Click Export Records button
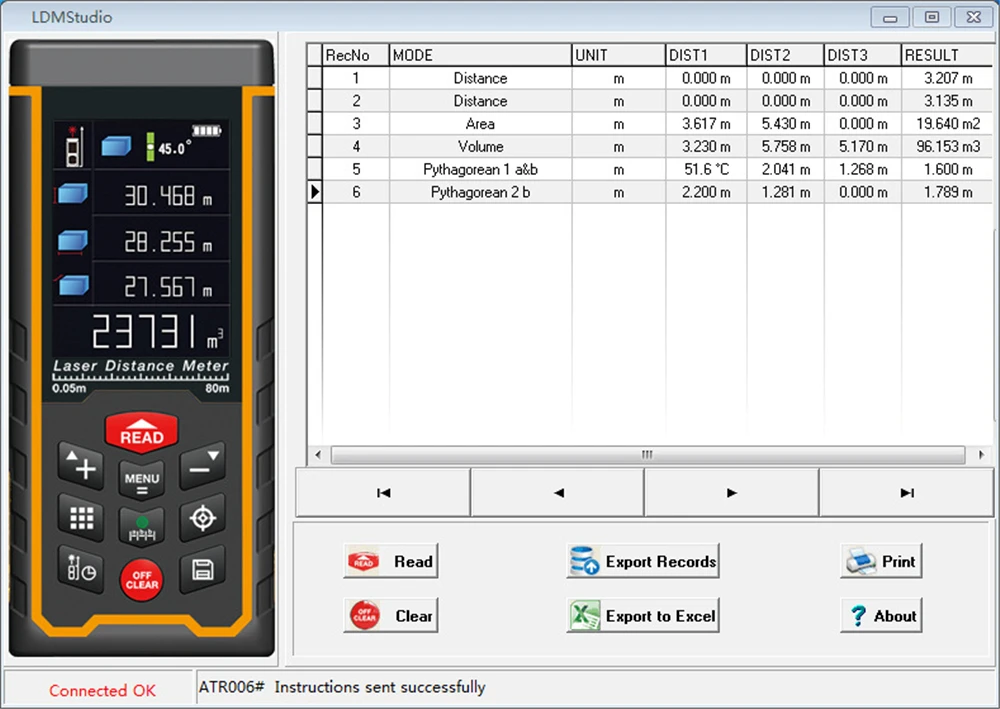 [642, 561]
